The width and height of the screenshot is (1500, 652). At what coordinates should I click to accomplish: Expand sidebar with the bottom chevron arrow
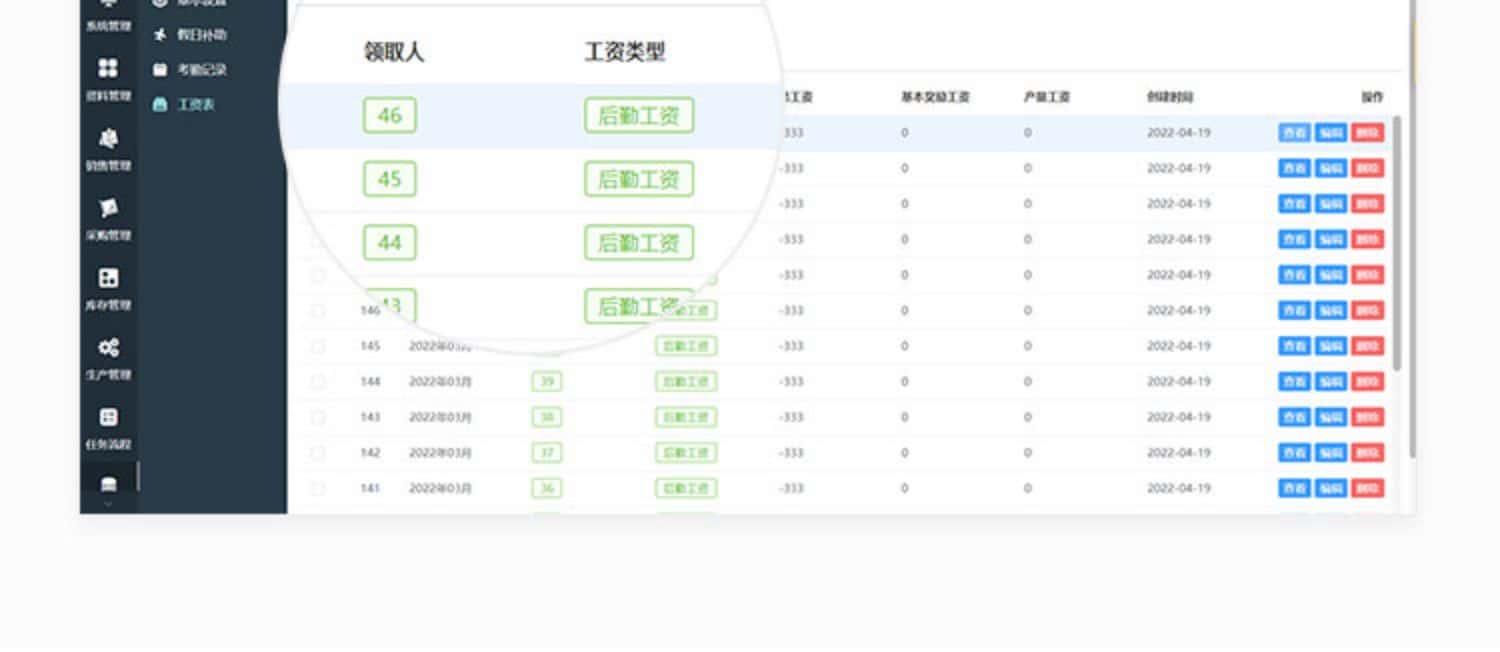108,505
